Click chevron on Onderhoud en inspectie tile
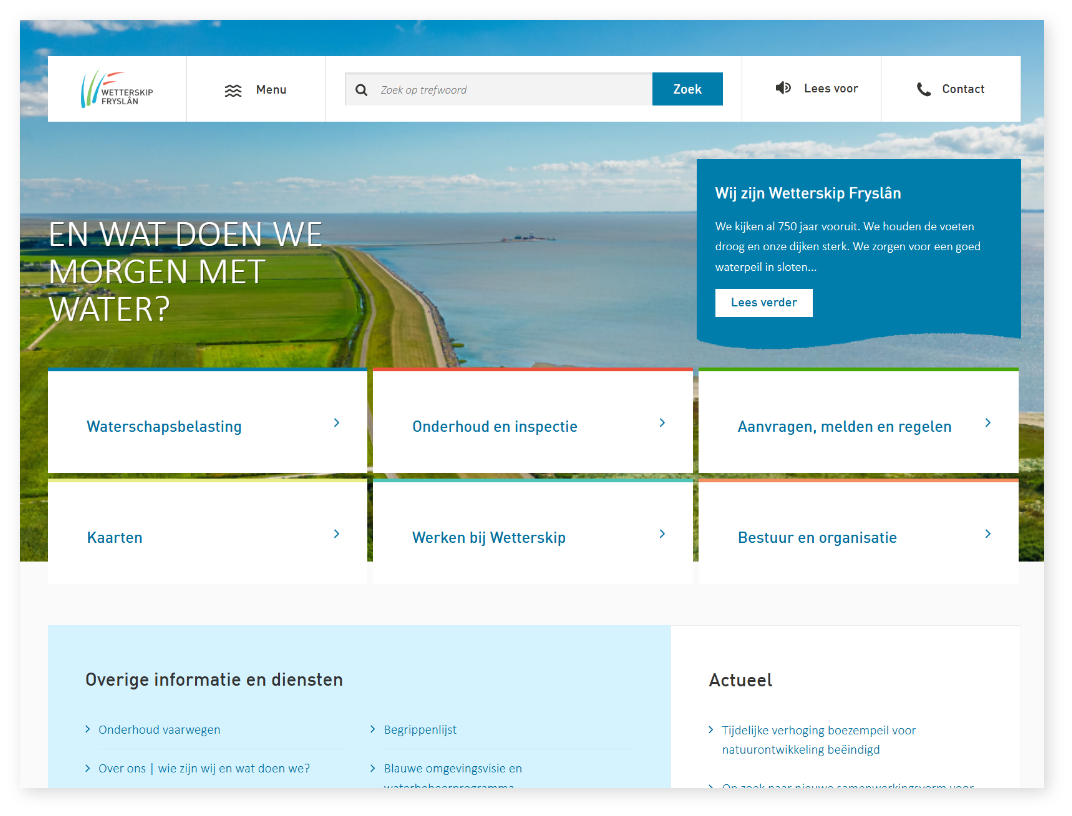 (662, 423)
